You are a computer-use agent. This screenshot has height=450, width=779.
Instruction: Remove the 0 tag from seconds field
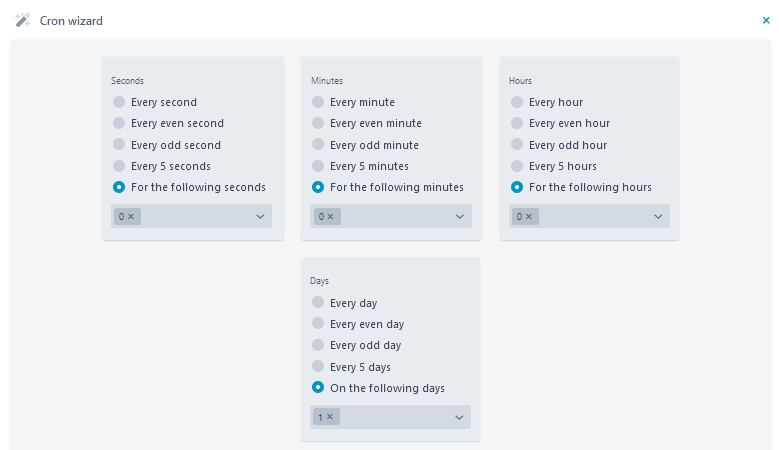pyautogui.click(x=131, y=217)
